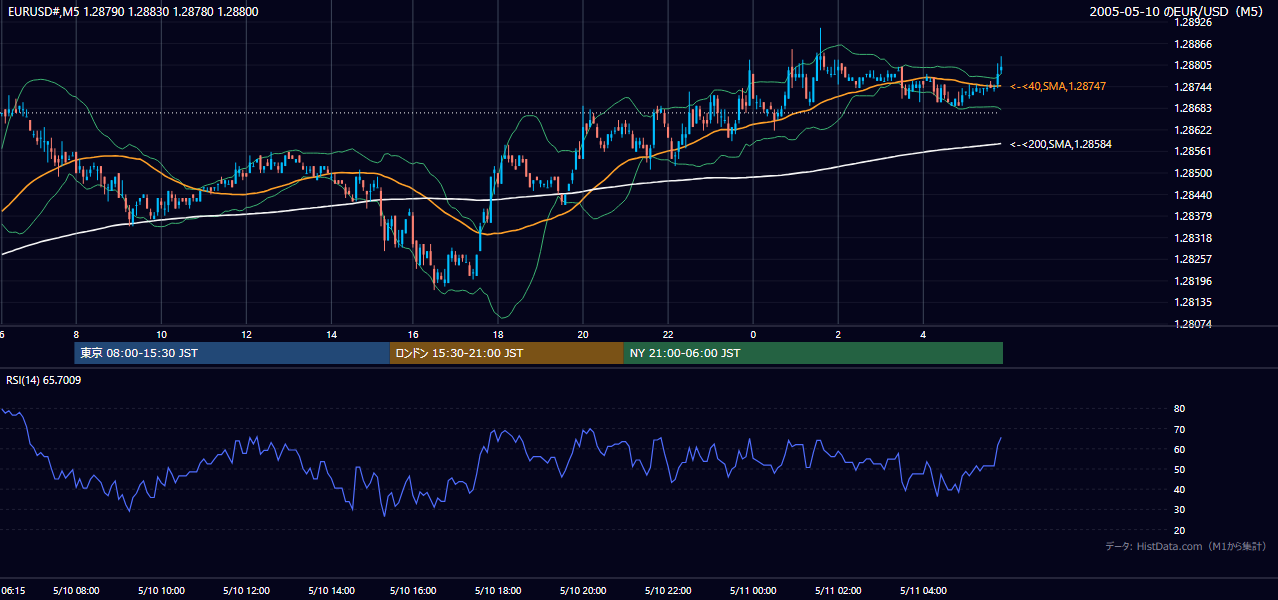Screen dimensions: 1278x600
Task: Click the HistData.com data source credit
Action: point(1186,546)
